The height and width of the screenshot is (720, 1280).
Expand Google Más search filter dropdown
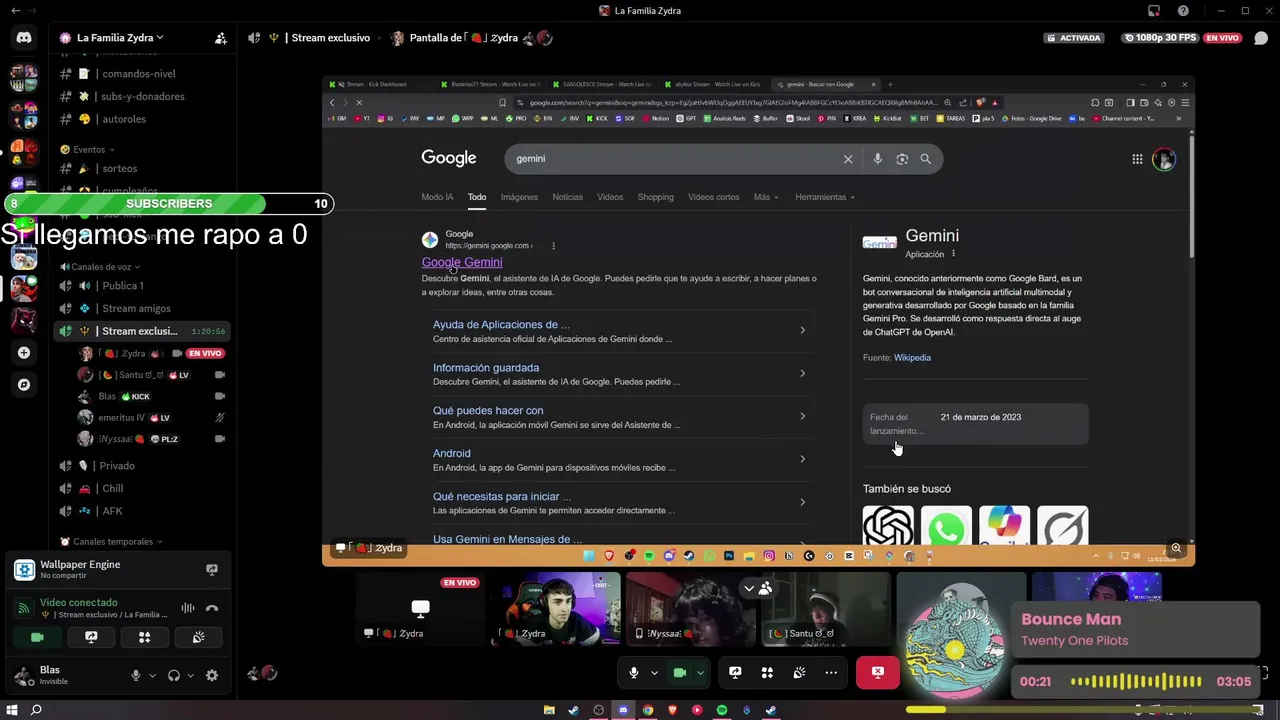click(766, 197)
